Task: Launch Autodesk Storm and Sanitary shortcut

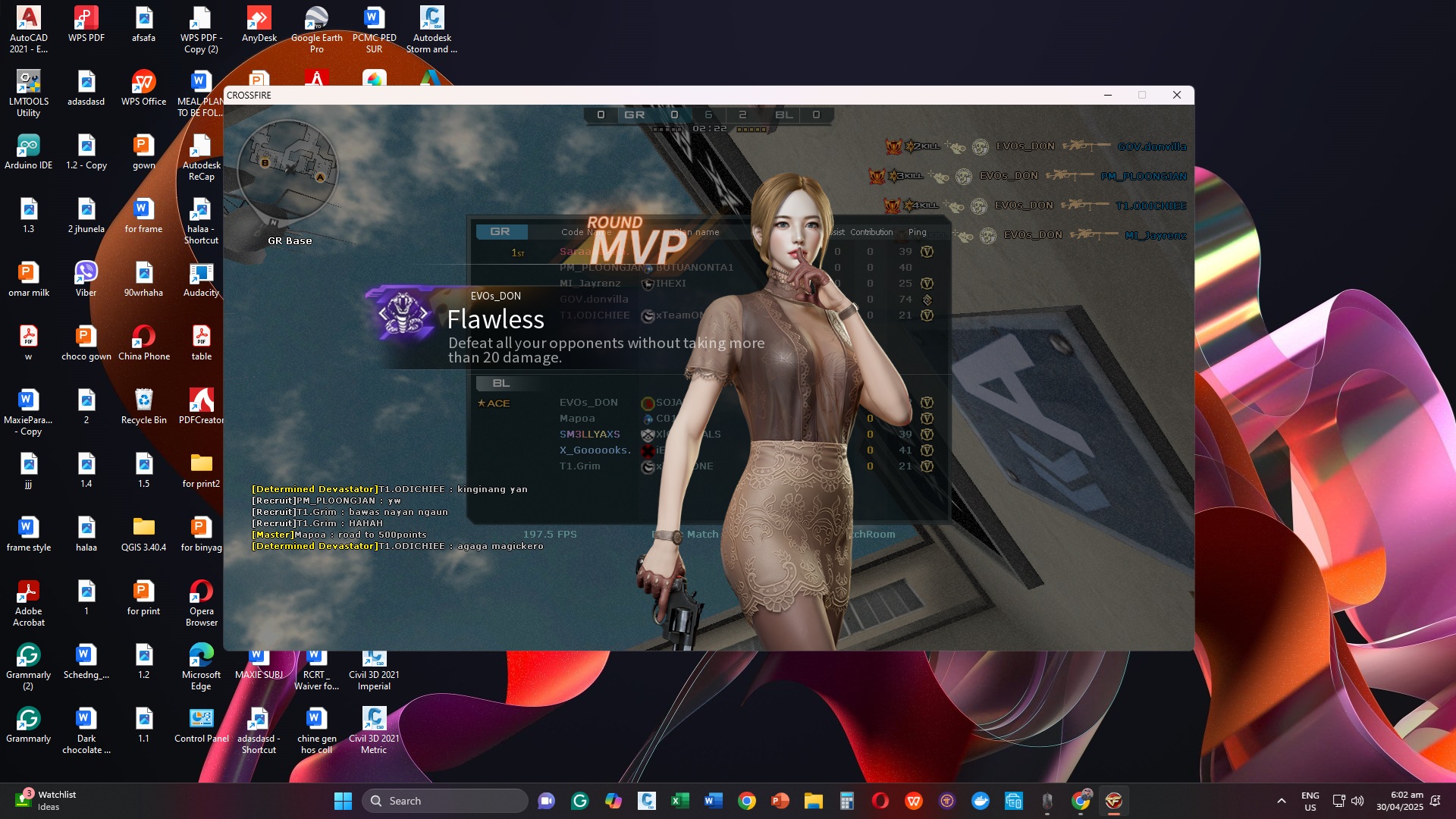Action: (432, 29)
